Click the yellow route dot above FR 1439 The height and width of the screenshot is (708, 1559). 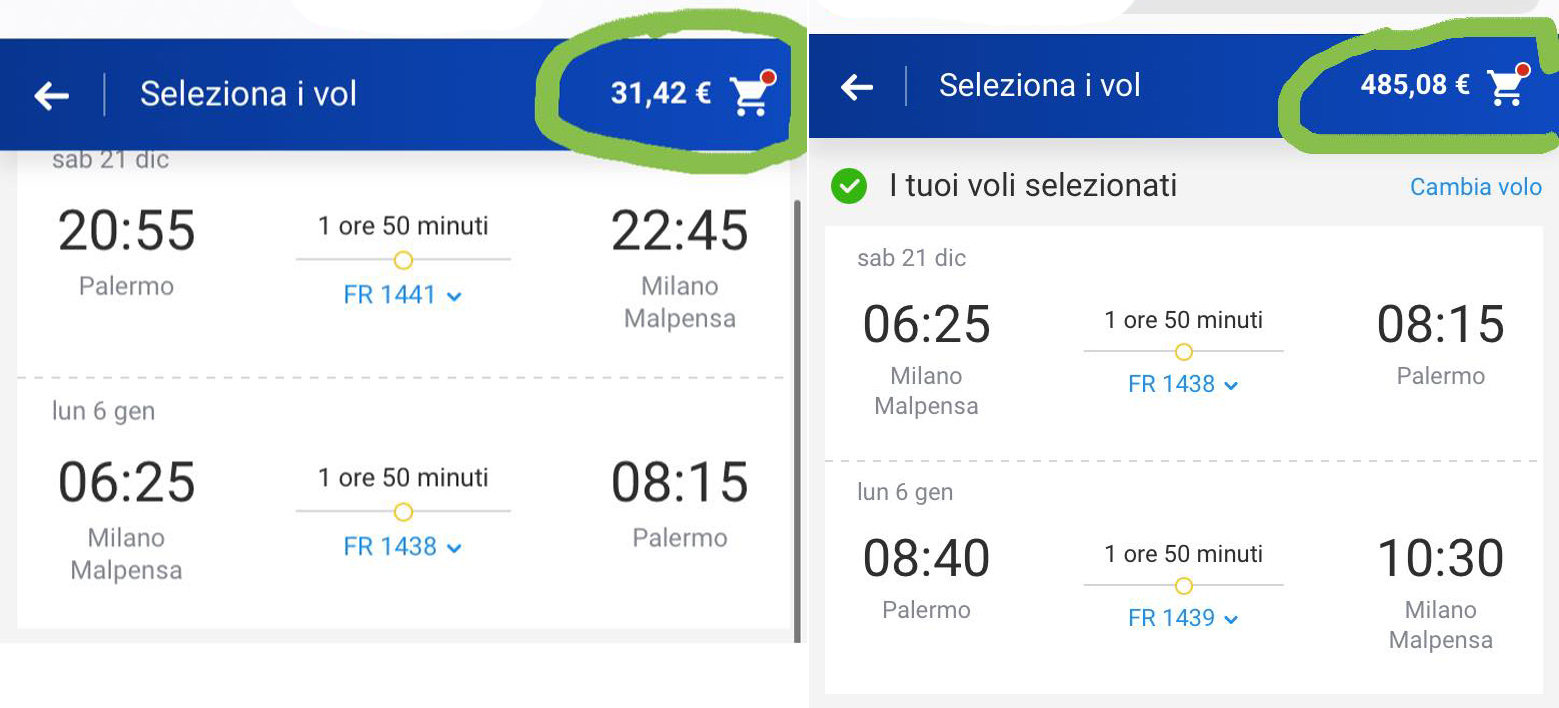click(1184, 586)
